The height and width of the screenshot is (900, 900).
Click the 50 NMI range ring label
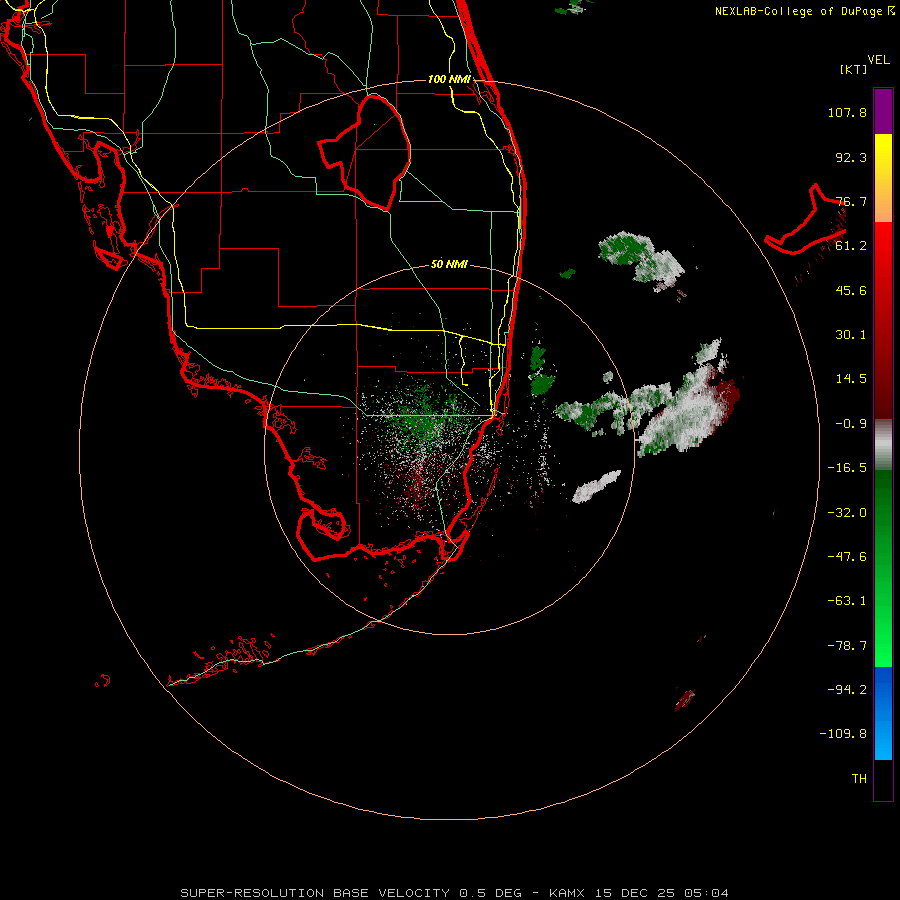449,264
